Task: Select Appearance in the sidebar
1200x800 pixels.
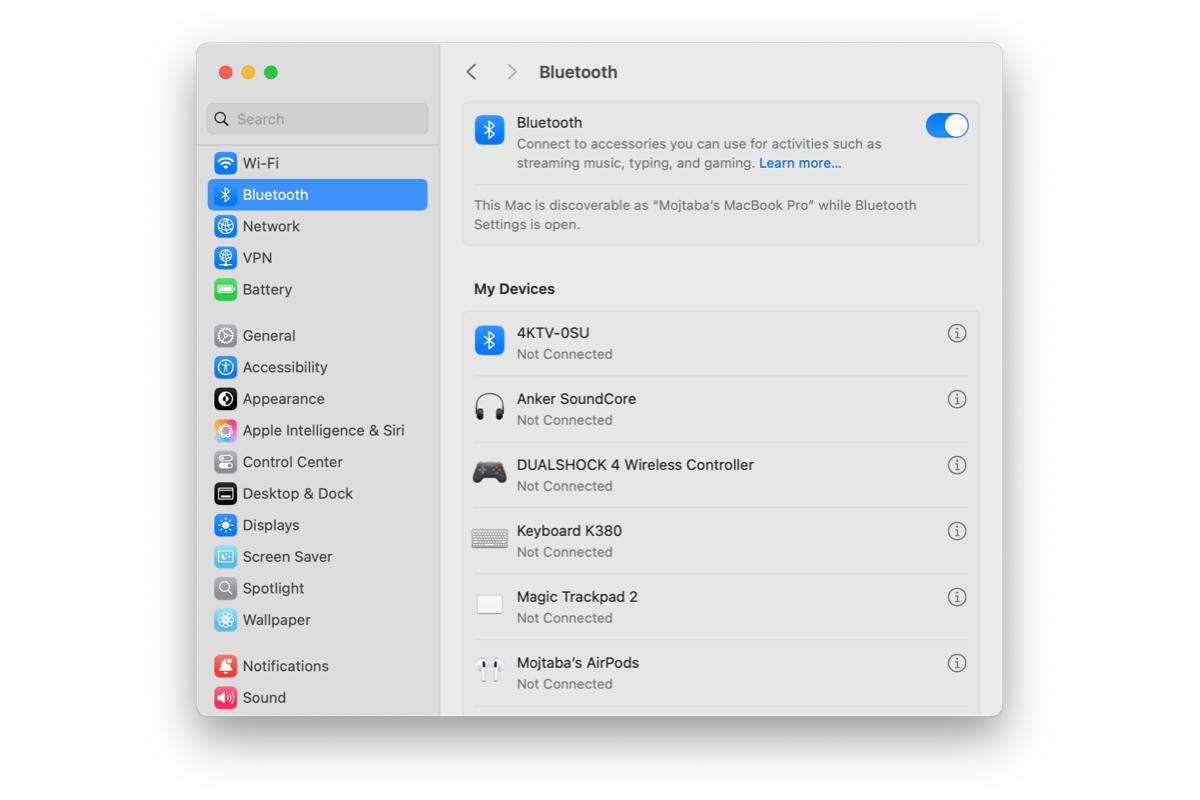Action: point(318,399)
